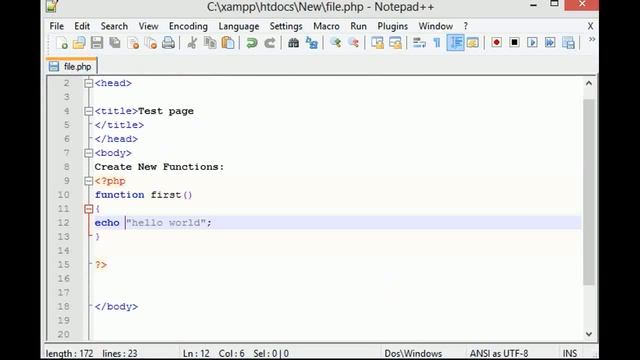This screenshot has width=640, height=360.
Task: Stop macro recording with the square icon
Action: point(514,43)
